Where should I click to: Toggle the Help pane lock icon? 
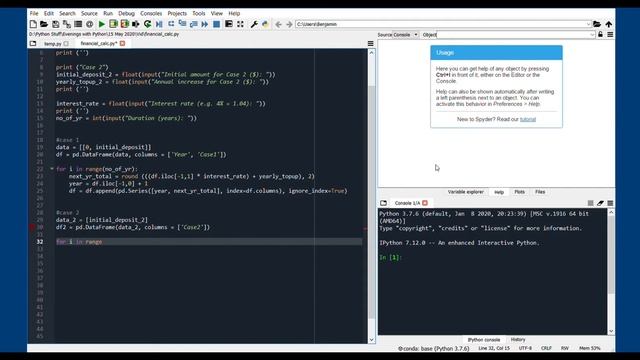tap(600, 35)
